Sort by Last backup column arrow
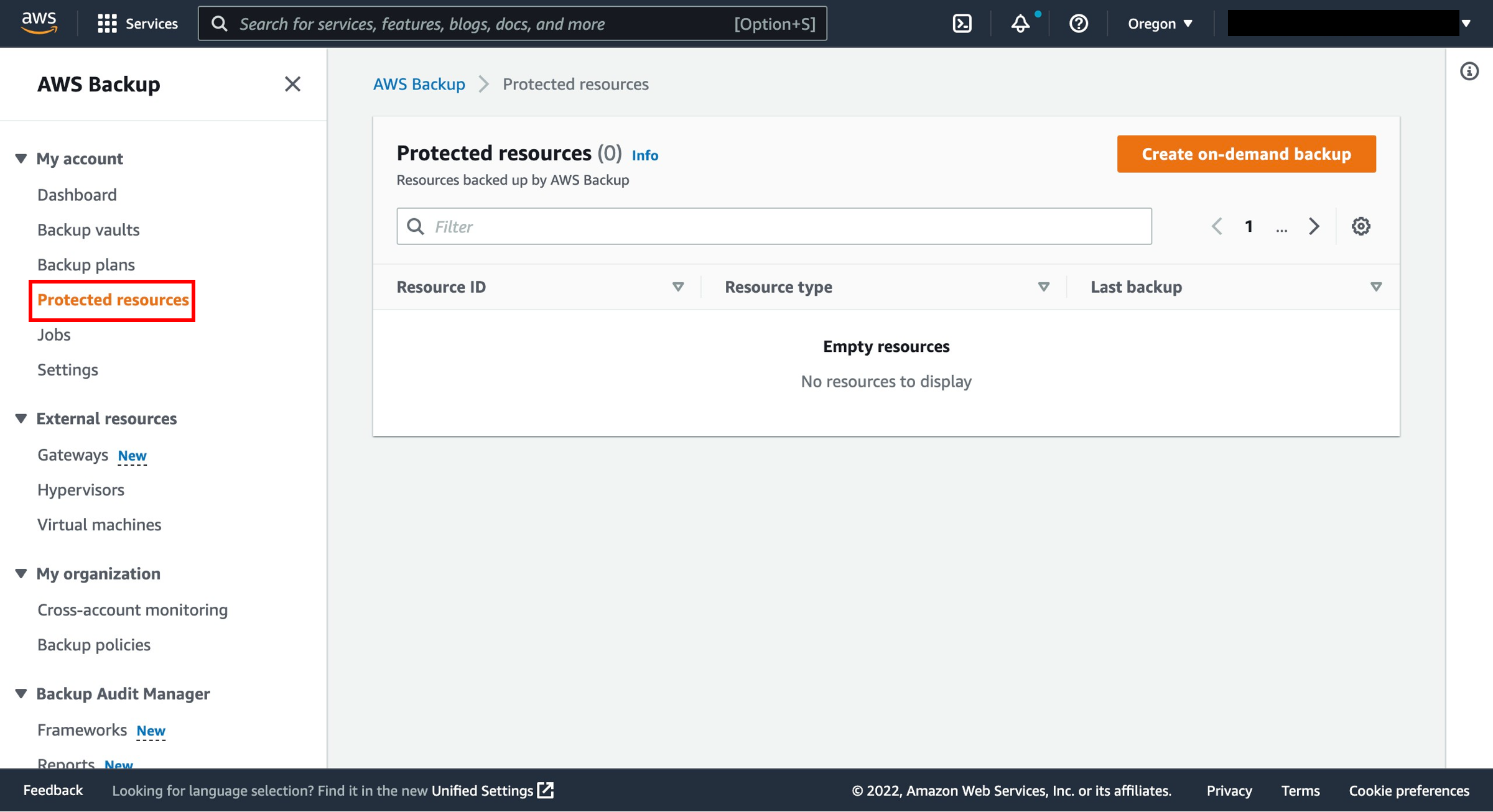Screen dimensions: 1493x812 click(x=1376, y=287)
